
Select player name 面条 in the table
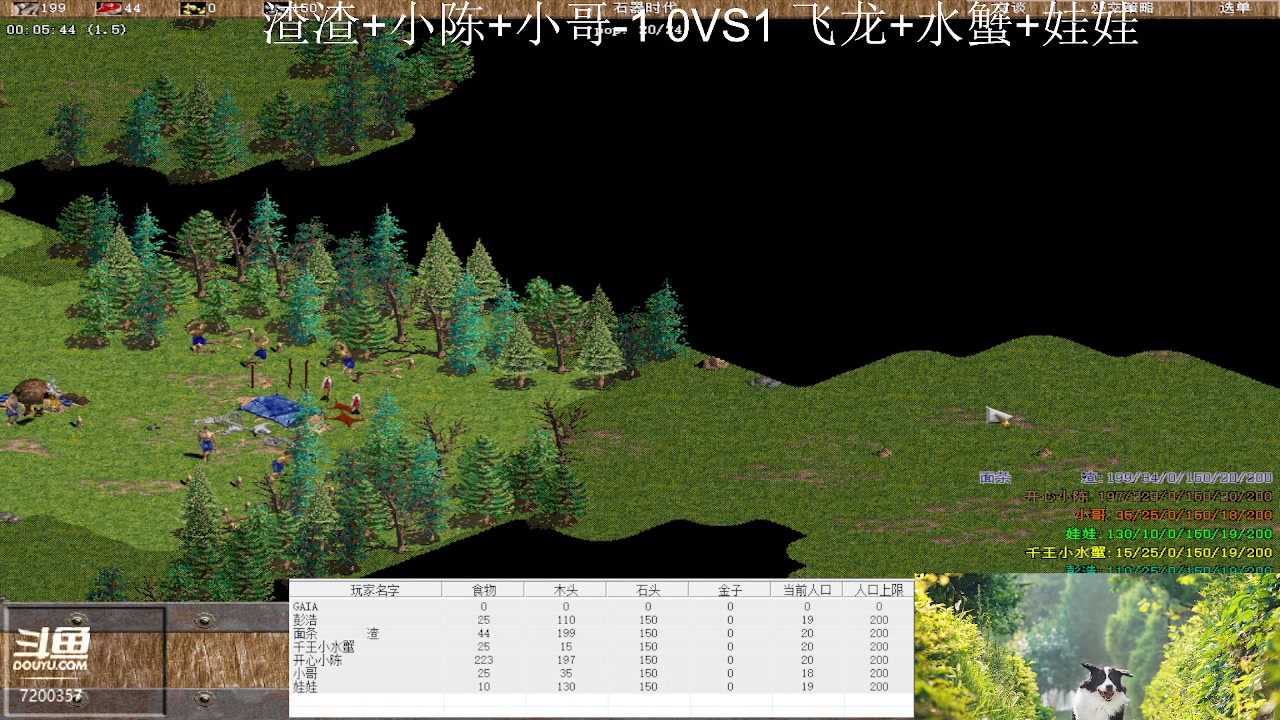pyautogui.click(x=305, y=633)
